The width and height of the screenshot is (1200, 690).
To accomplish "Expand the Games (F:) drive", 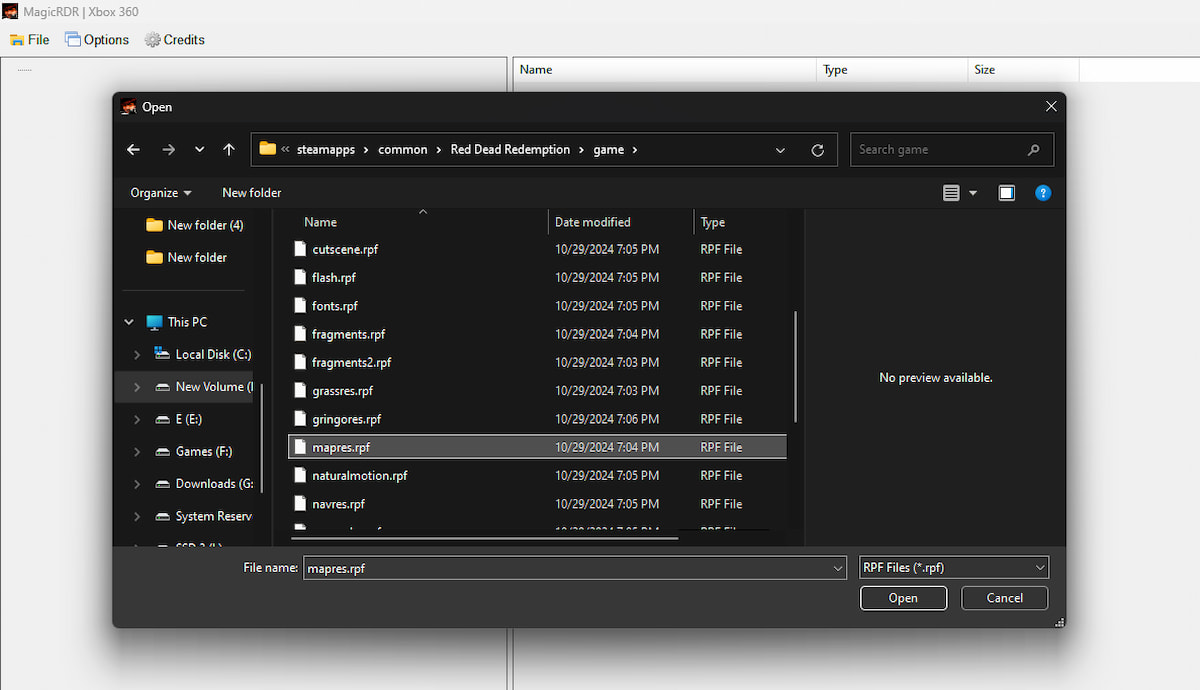I will point(136,451).
